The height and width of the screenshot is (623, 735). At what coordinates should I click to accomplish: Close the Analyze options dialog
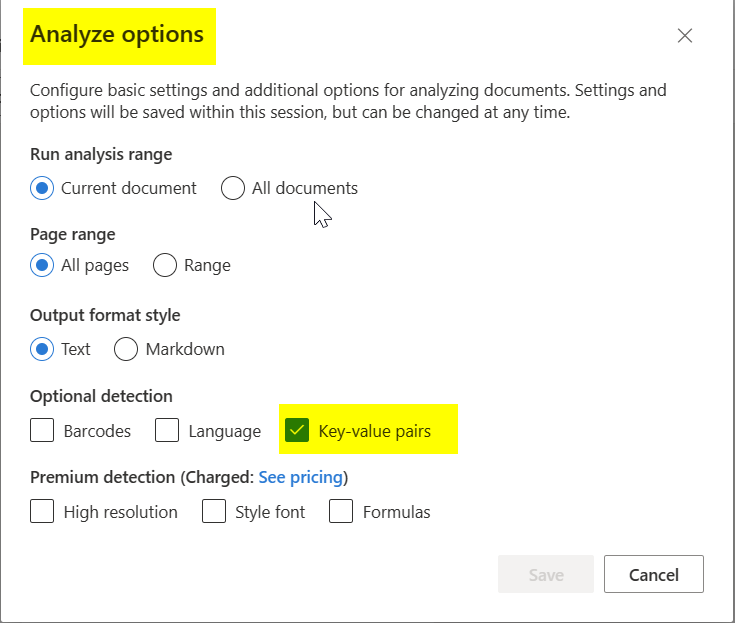coord(684,36)
